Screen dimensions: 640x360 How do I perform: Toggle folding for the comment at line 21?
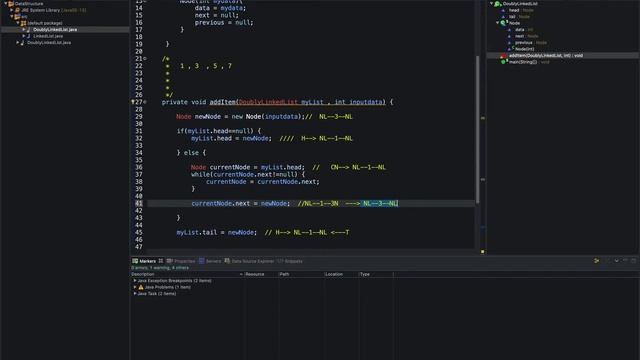point(145,59)
